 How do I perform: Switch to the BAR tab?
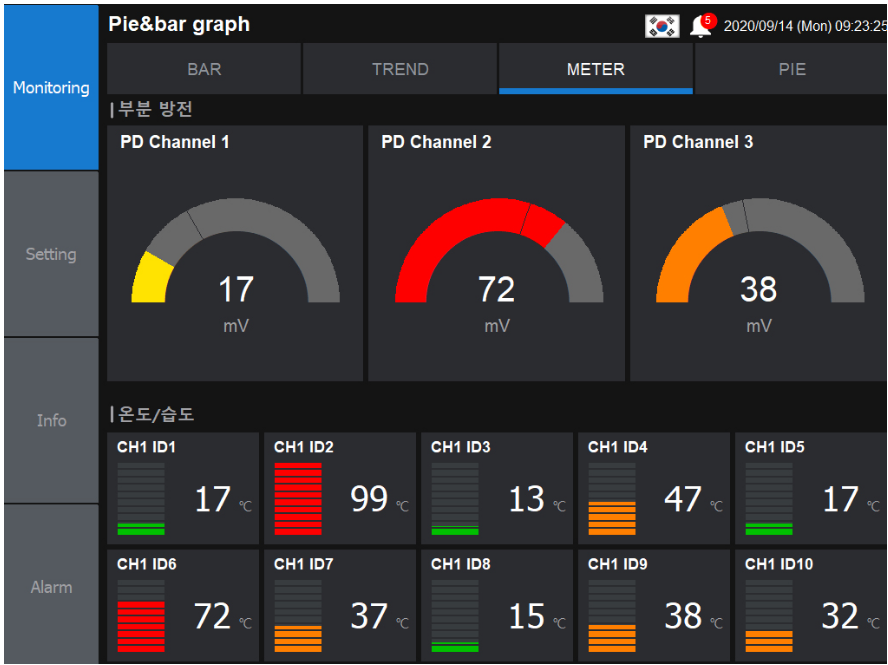tap(204, 69)
